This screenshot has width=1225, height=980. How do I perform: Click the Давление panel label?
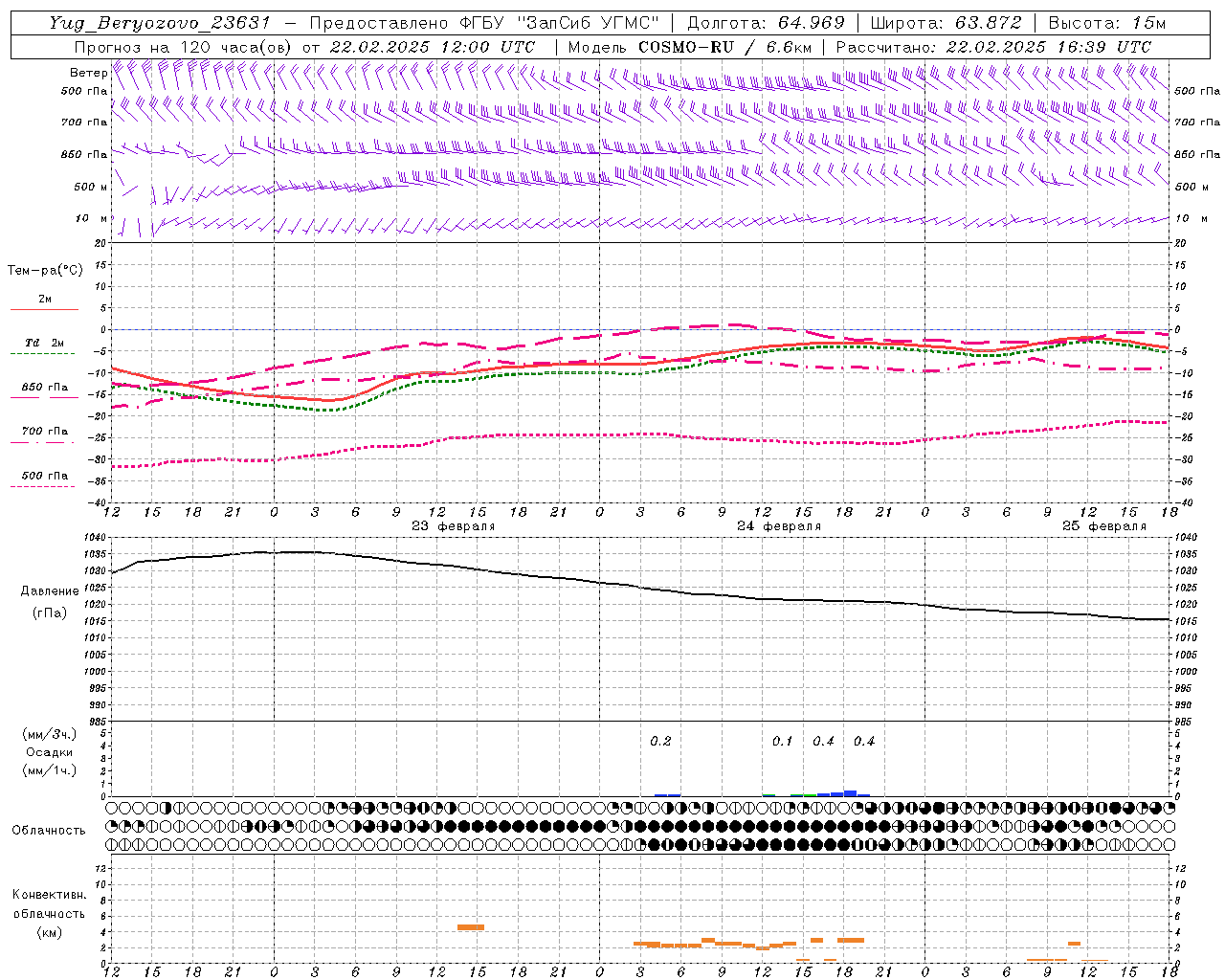[x=50, y=591]
